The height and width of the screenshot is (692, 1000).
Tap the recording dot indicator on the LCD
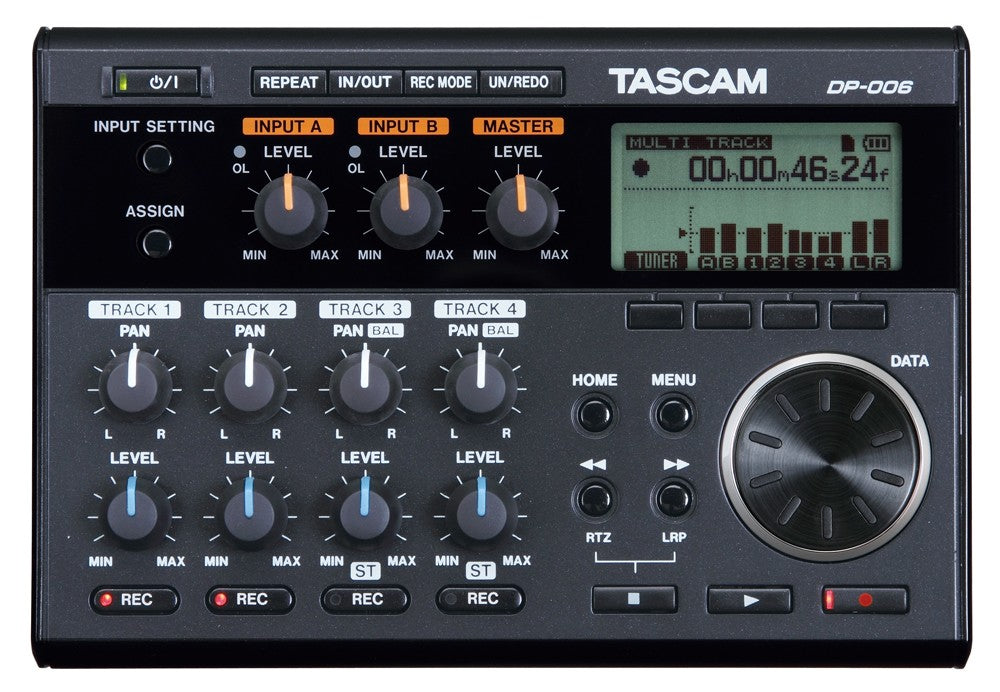click(x=640, y=168)
